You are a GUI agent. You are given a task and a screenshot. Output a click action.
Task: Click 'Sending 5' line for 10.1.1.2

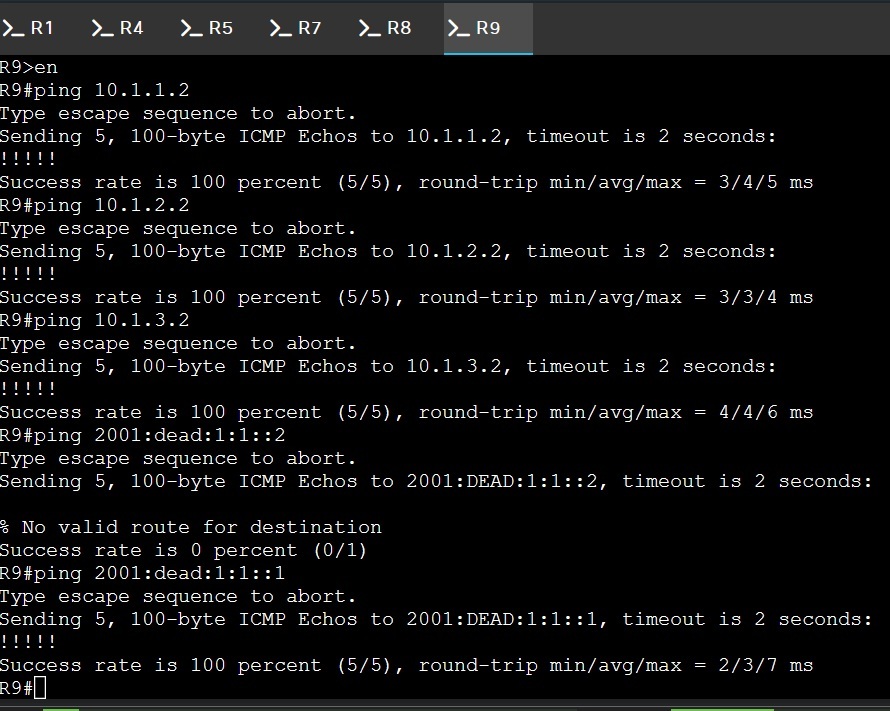coord(388,136)
